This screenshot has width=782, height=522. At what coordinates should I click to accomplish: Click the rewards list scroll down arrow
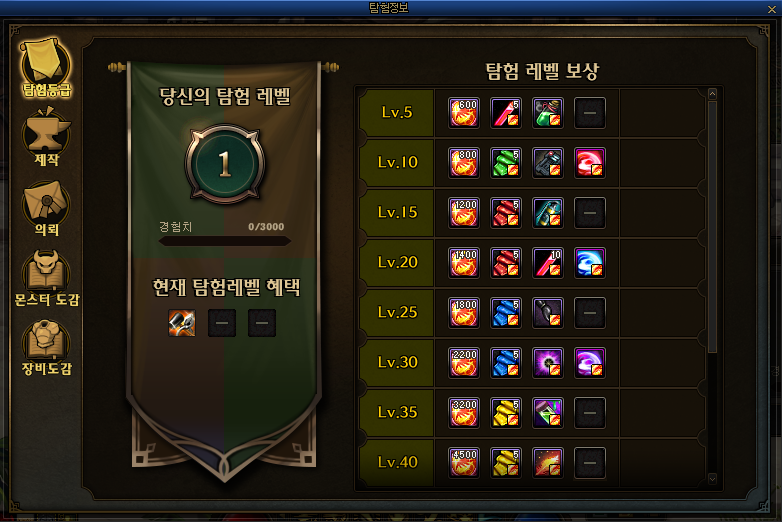[712, 479]
